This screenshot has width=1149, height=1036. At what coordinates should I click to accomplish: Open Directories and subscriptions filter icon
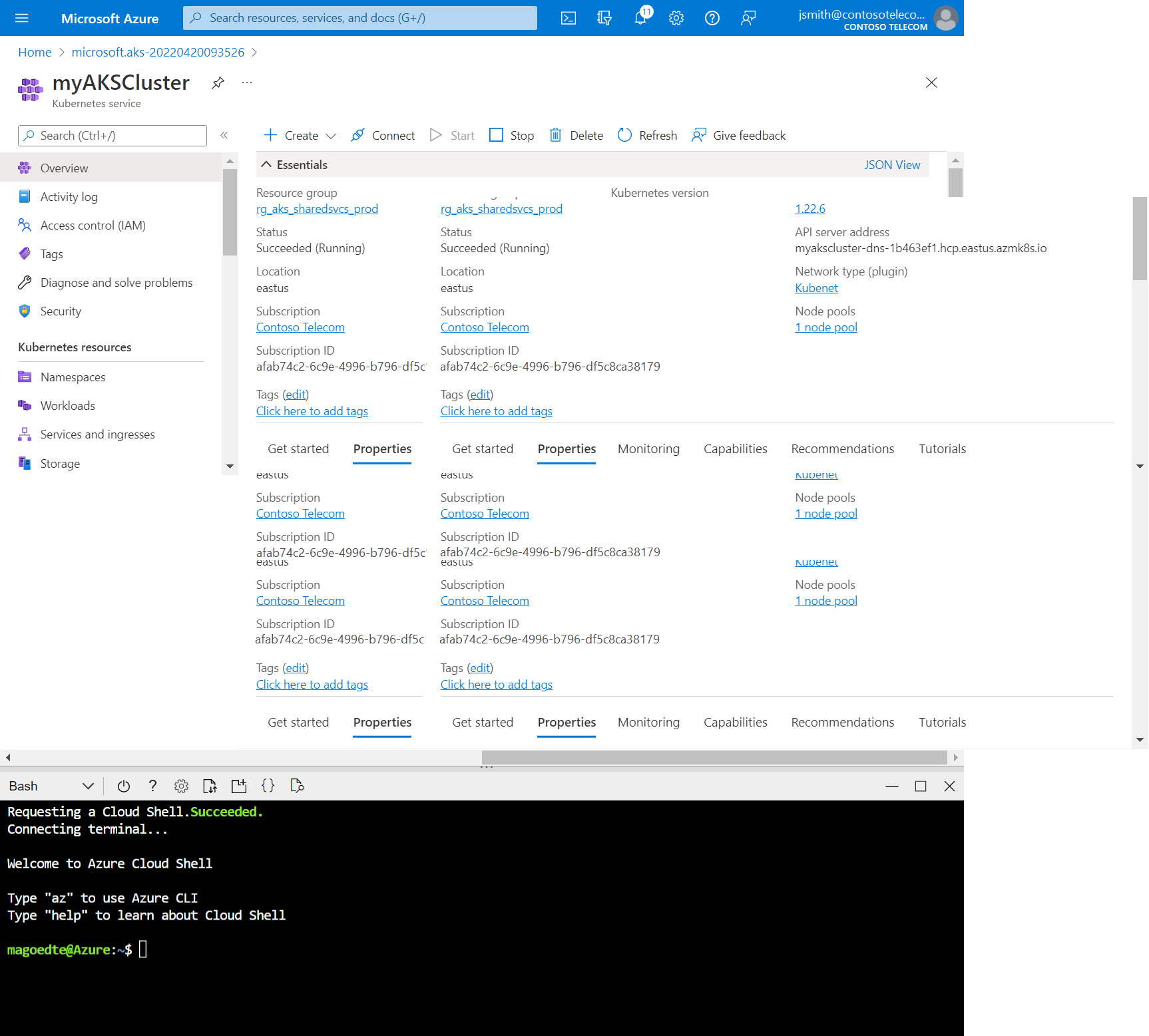(x=604, y=18)
